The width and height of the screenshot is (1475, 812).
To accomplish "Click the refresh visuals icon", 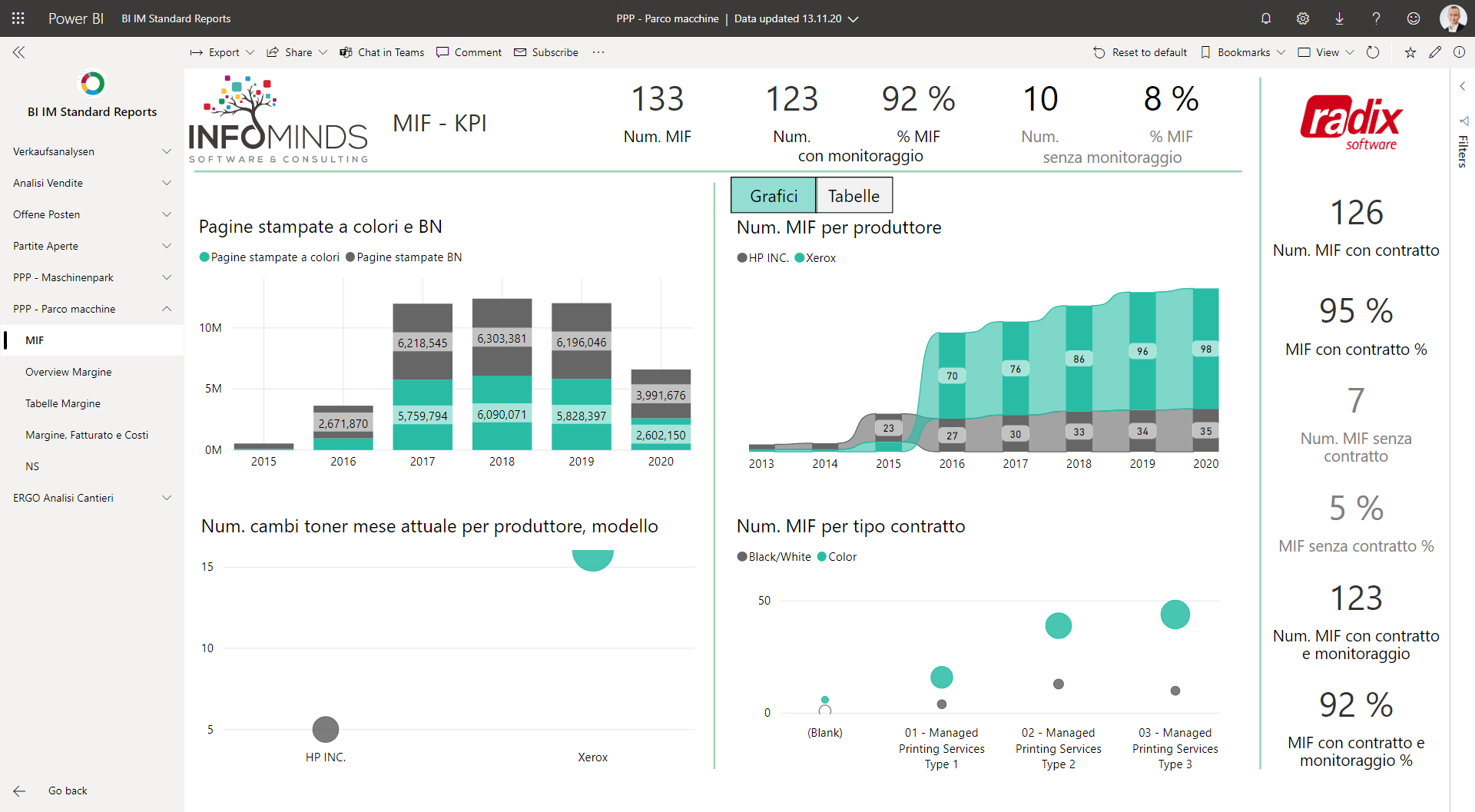I will pos(1373,52).
